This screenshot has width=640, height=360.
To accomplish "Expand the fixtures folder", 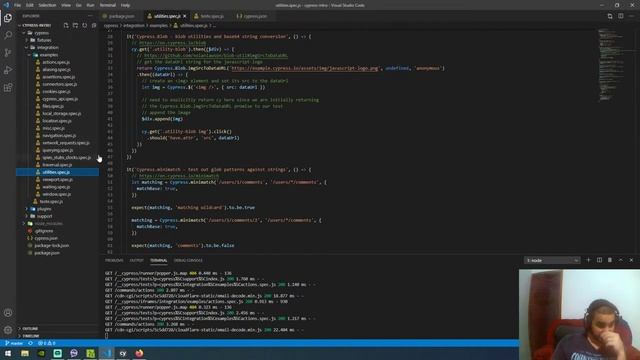I will [44, 40].
